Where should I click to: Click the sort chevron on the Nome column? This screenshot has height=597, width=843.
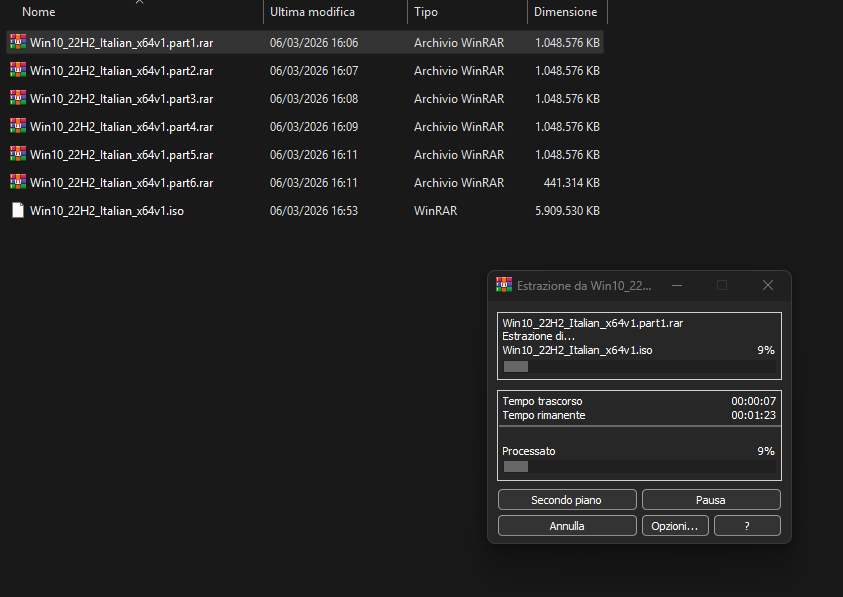pos(138,5)
